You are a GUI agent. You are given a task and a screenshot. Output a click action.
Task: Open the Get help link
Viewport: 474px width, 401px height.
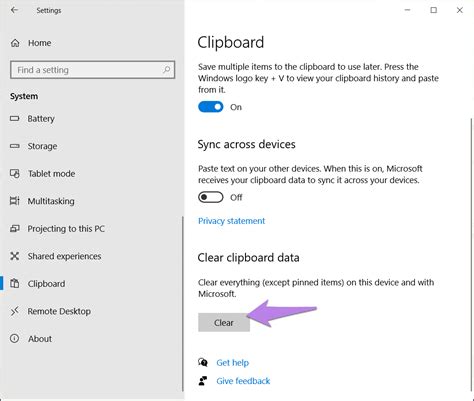233,362
